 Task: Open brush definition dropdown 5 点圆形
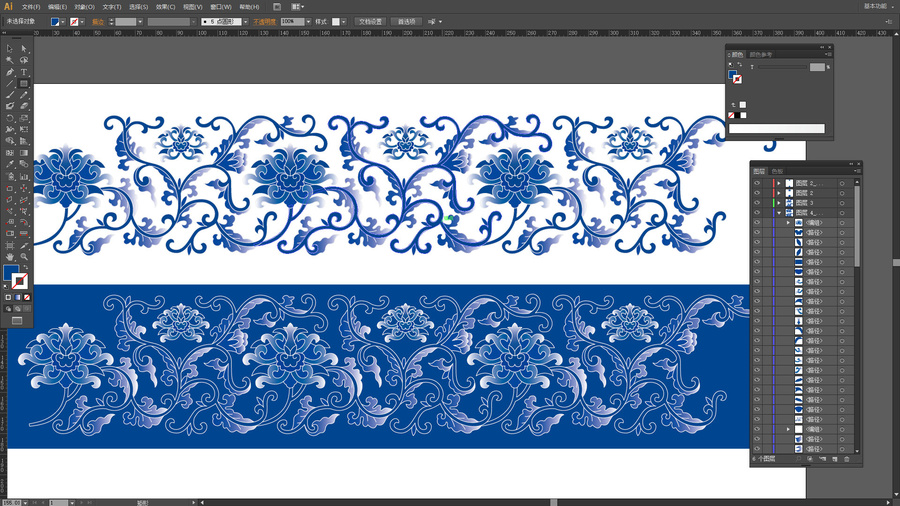point(246,22)
